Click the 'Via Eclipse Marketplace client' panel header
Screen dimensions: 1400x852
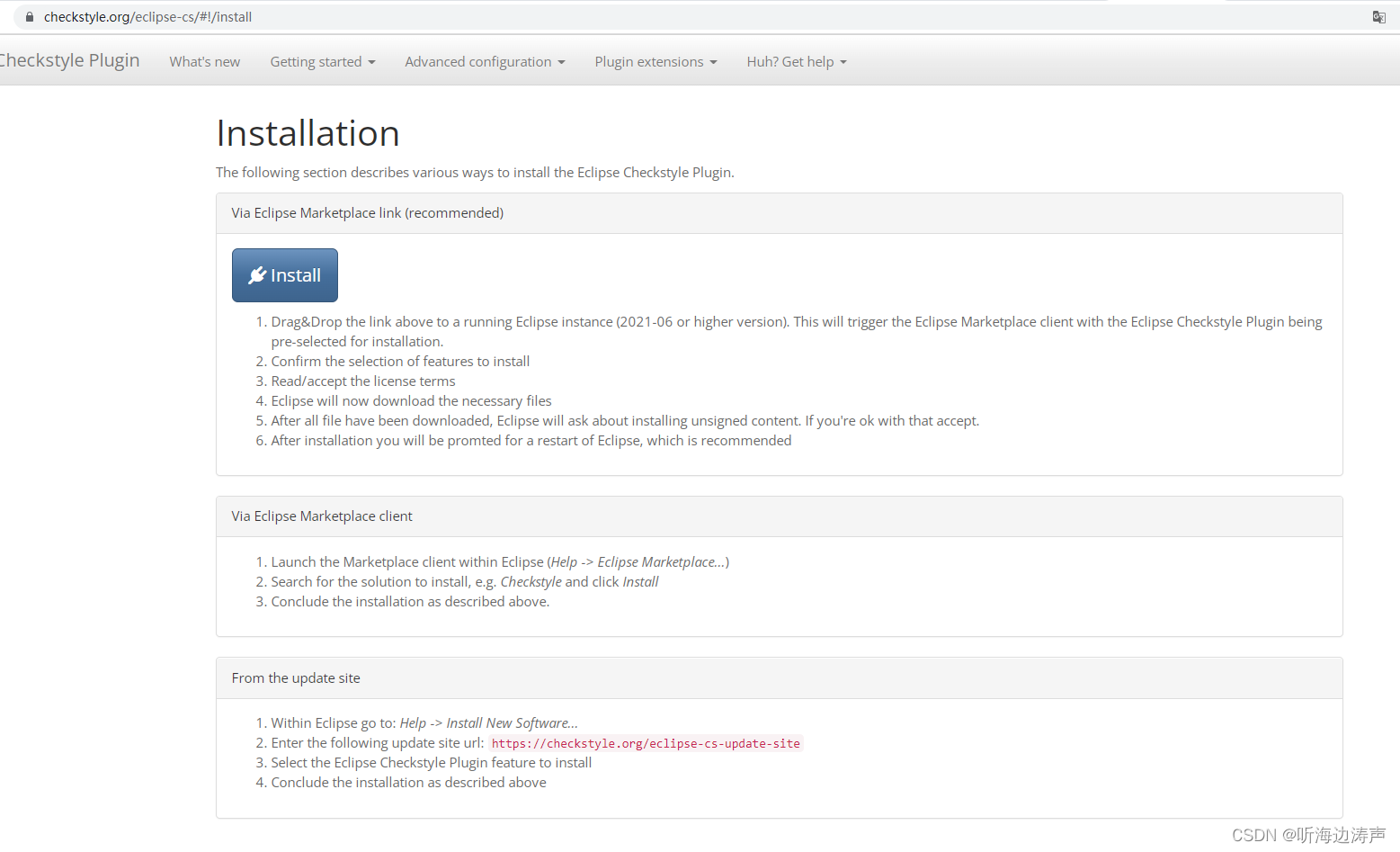coord(780,516)
